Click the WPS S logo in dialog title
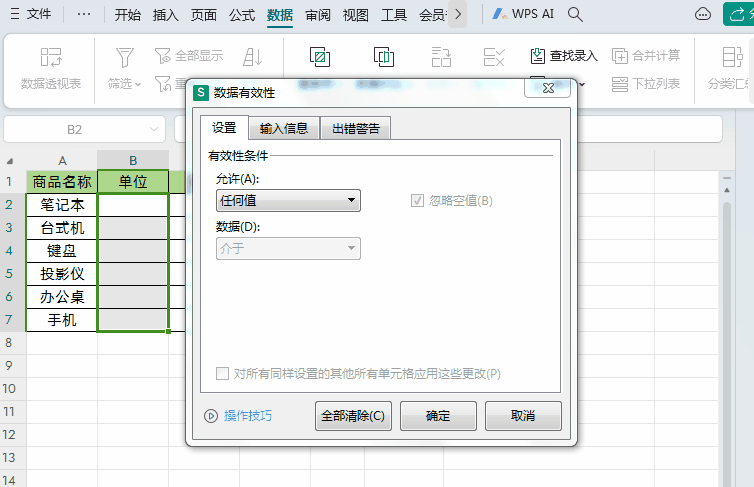Image resolution: width=754 pixels, height=487 pixels. (x=201, y=92)
